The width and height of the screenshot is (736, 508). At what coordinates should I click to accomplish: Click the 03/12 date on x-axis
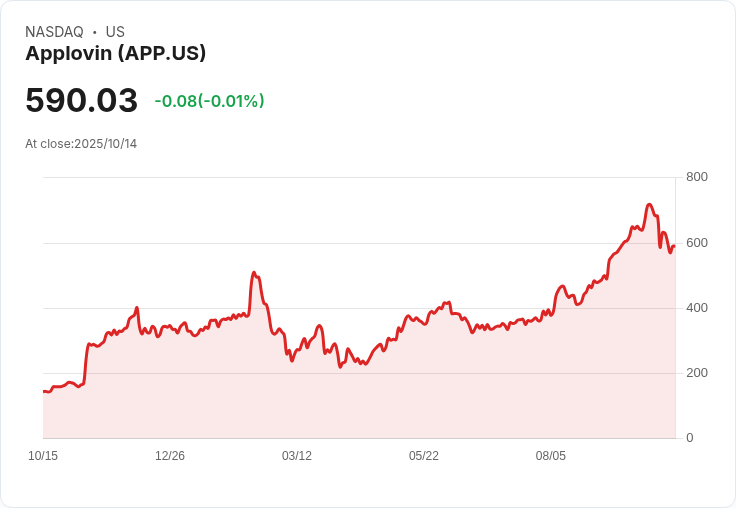[297, 456]
